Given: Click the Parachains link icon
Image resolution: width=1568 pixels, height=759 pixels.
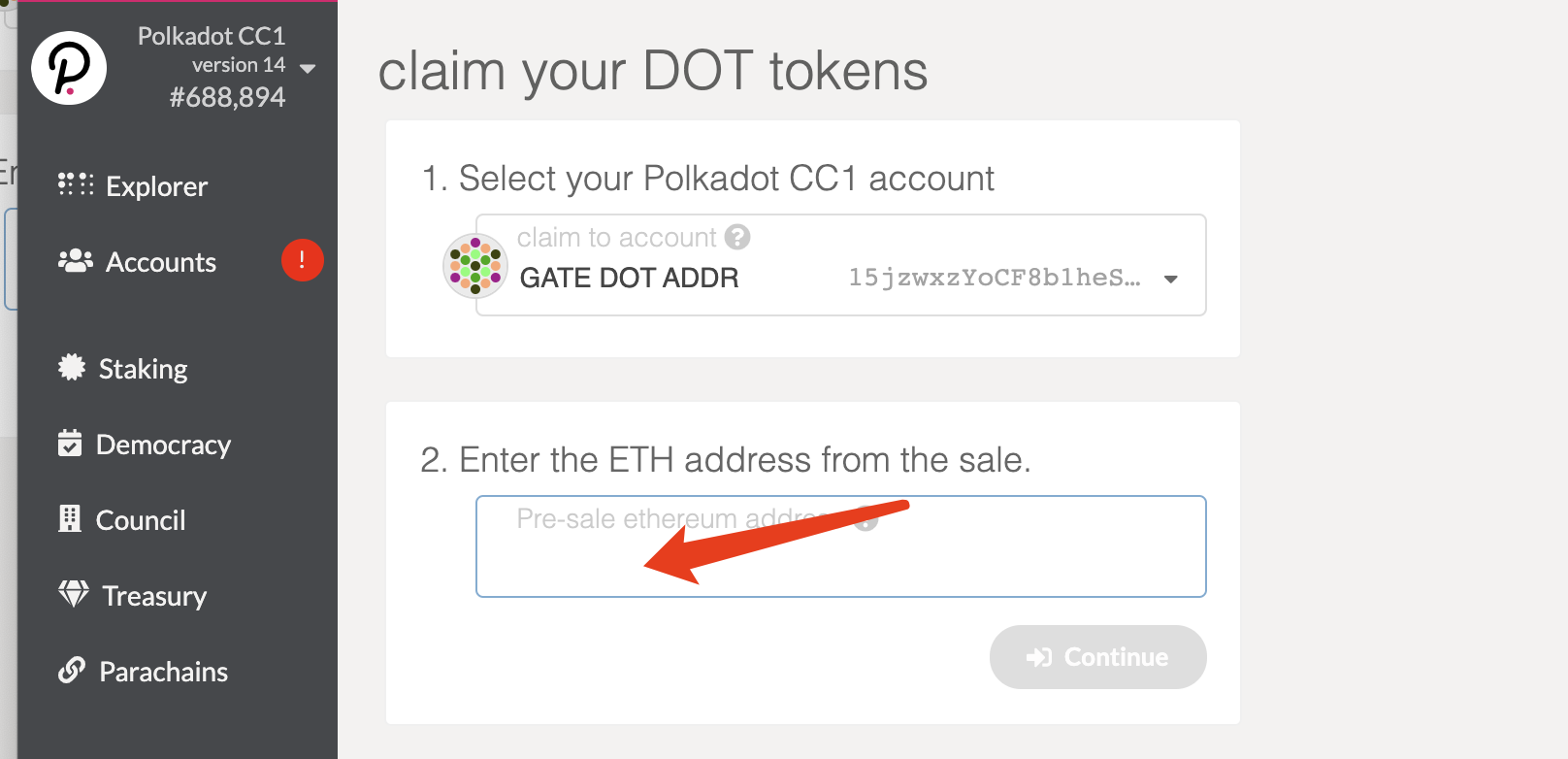Looking at the screenshot, I should [72, 670].
